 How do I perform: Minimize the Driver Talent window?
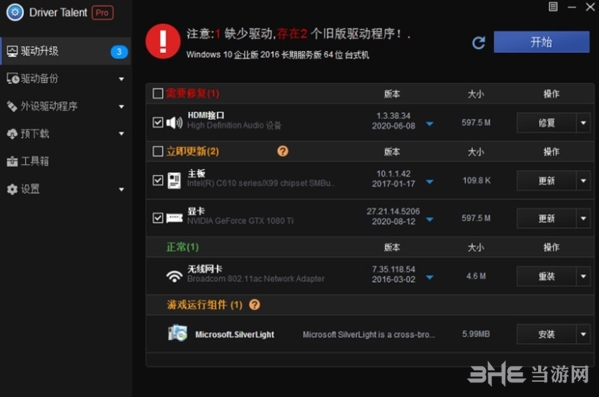[571, 7]
